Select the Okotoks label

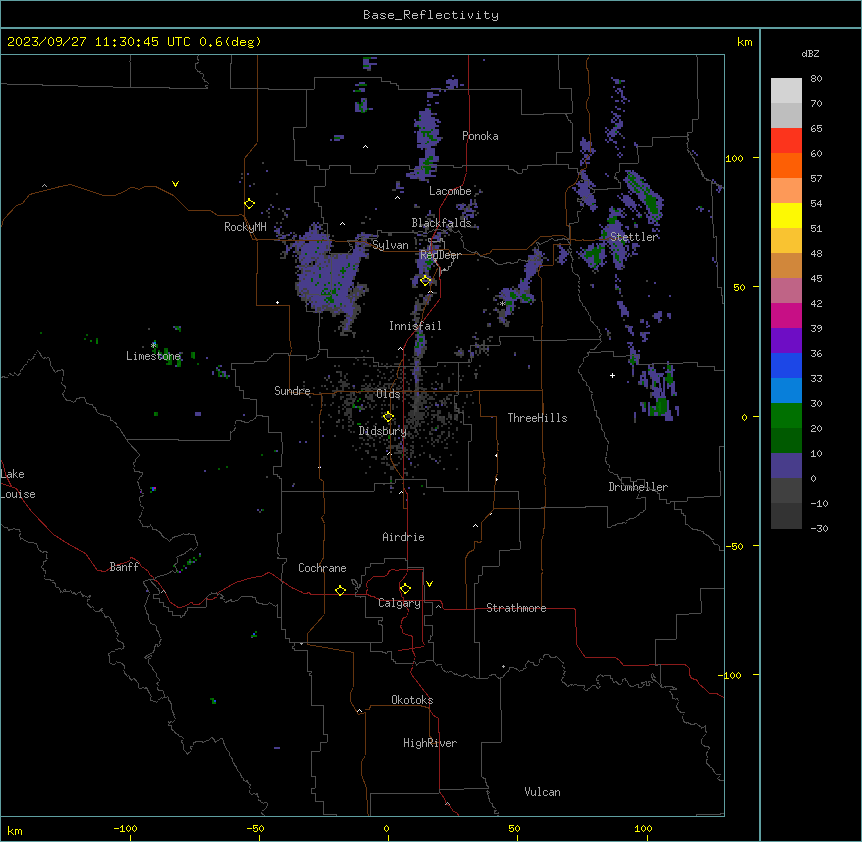coord(412,700)
